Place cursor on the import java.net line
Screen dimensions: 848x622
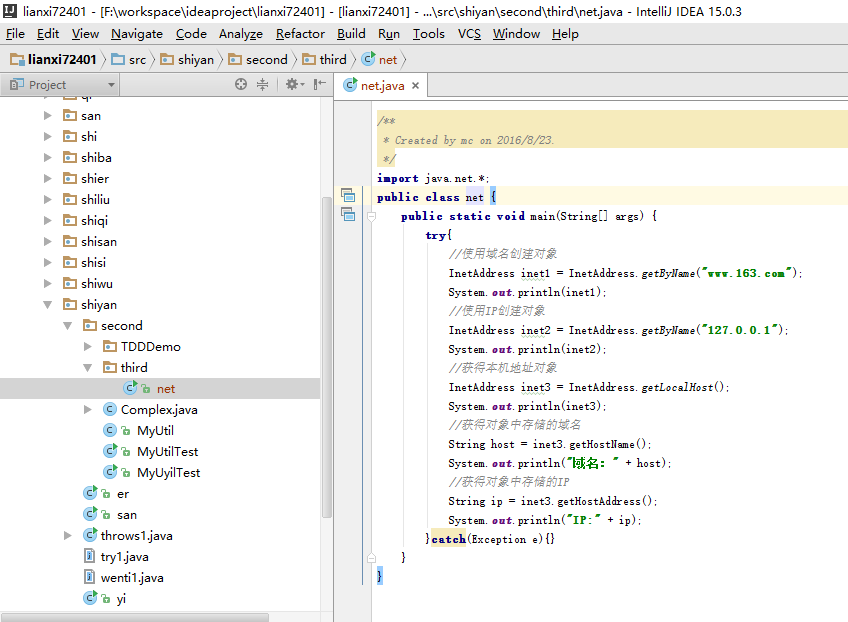click(433, 178)
